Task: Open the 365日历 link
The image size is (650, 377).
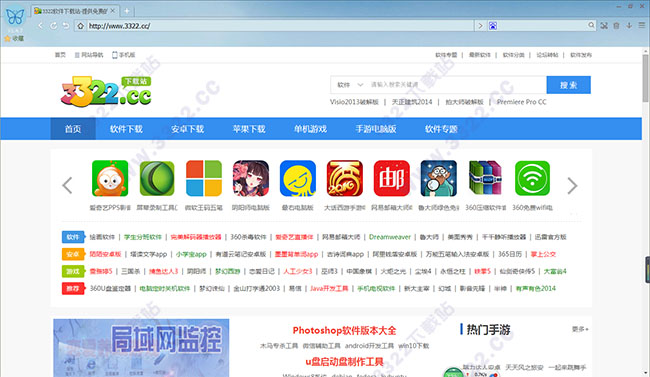Action: [x=510, y=254]
